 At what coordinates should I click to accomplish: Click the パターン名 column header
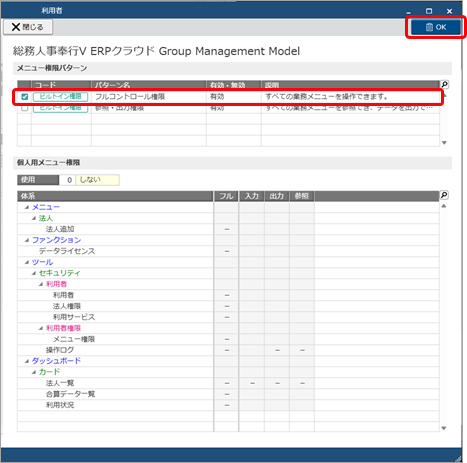point(149,85)
